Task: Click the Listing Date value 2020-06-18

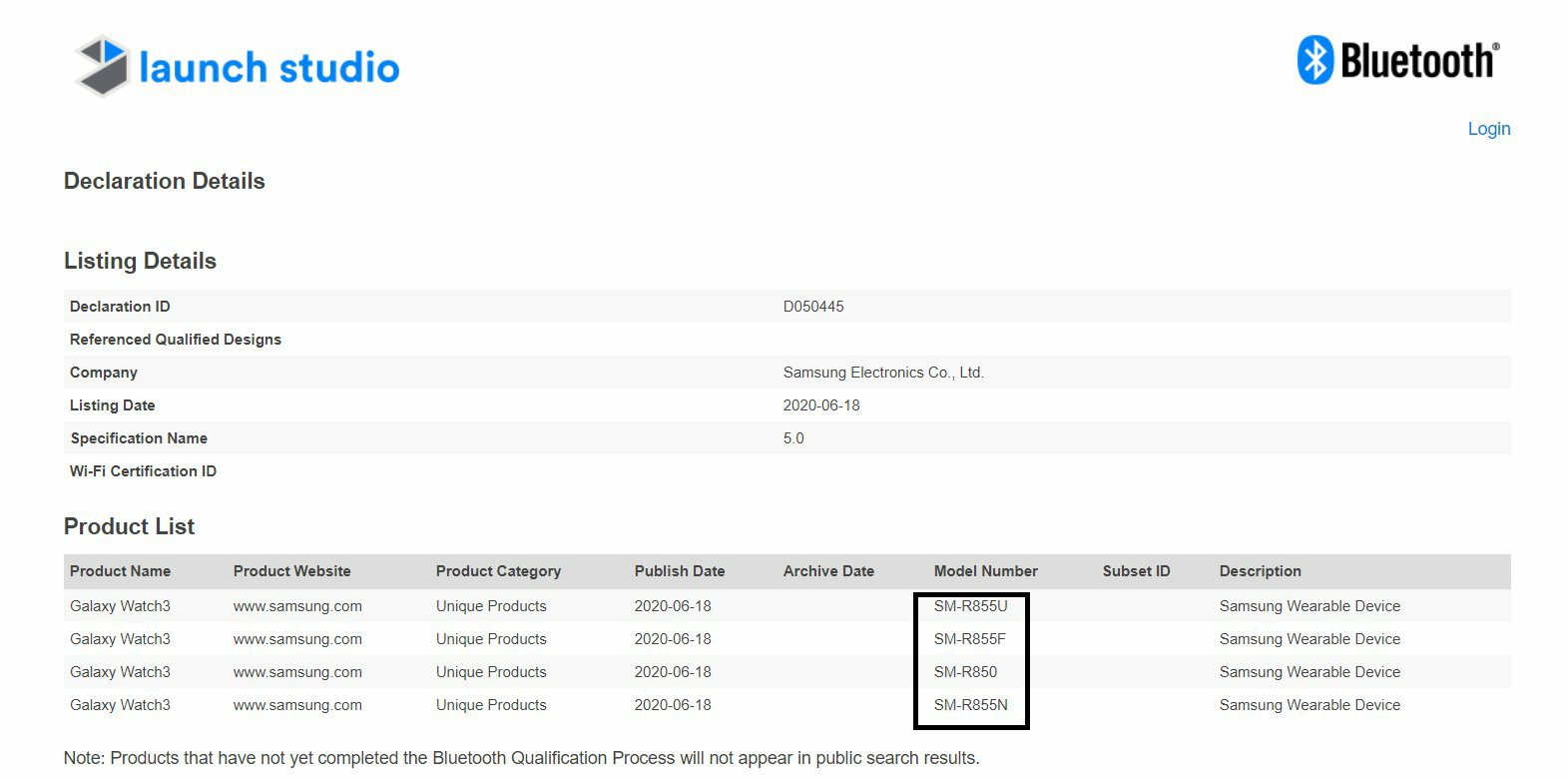Action: coord(821,405)
